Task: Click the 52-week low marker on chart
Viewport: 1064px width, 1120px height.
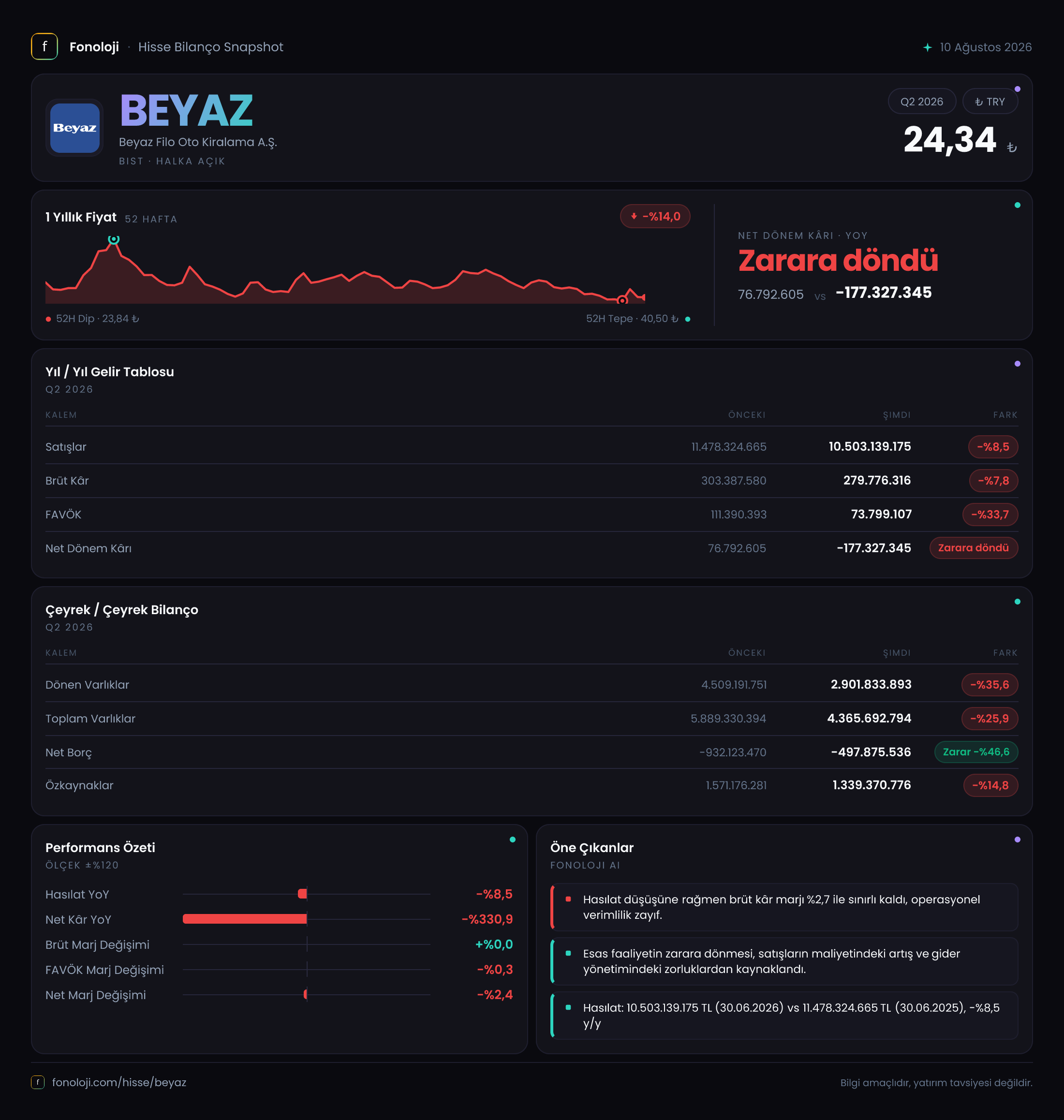Action: coord(622,300)
